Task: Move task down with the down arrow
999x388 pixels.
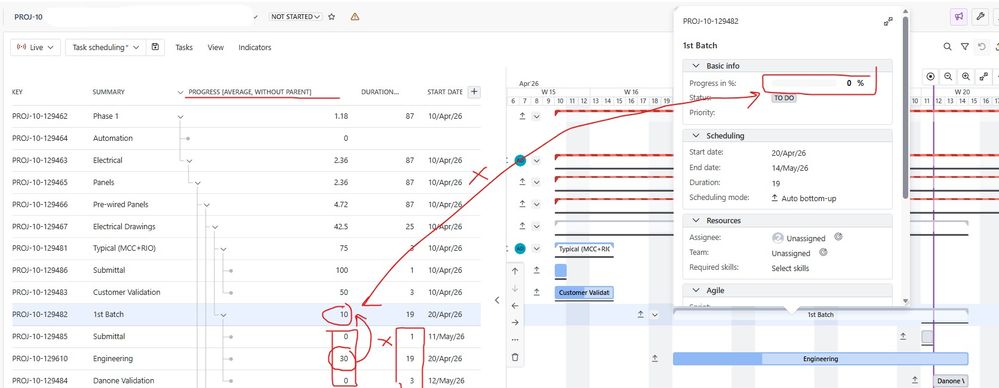Action: click(x=515, y=288)
